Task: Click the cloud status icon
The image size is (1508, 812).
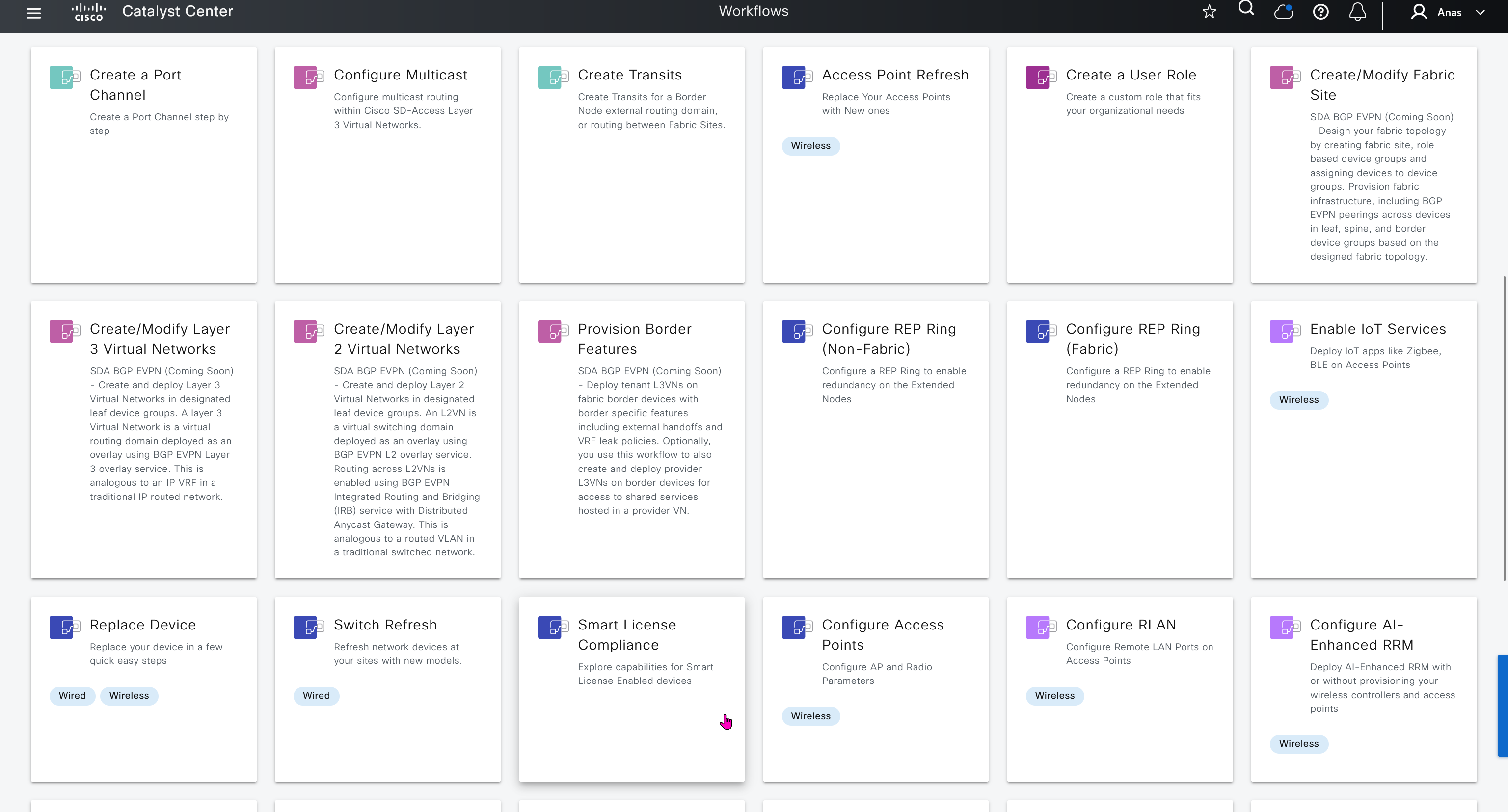Action: (1283, 12)
